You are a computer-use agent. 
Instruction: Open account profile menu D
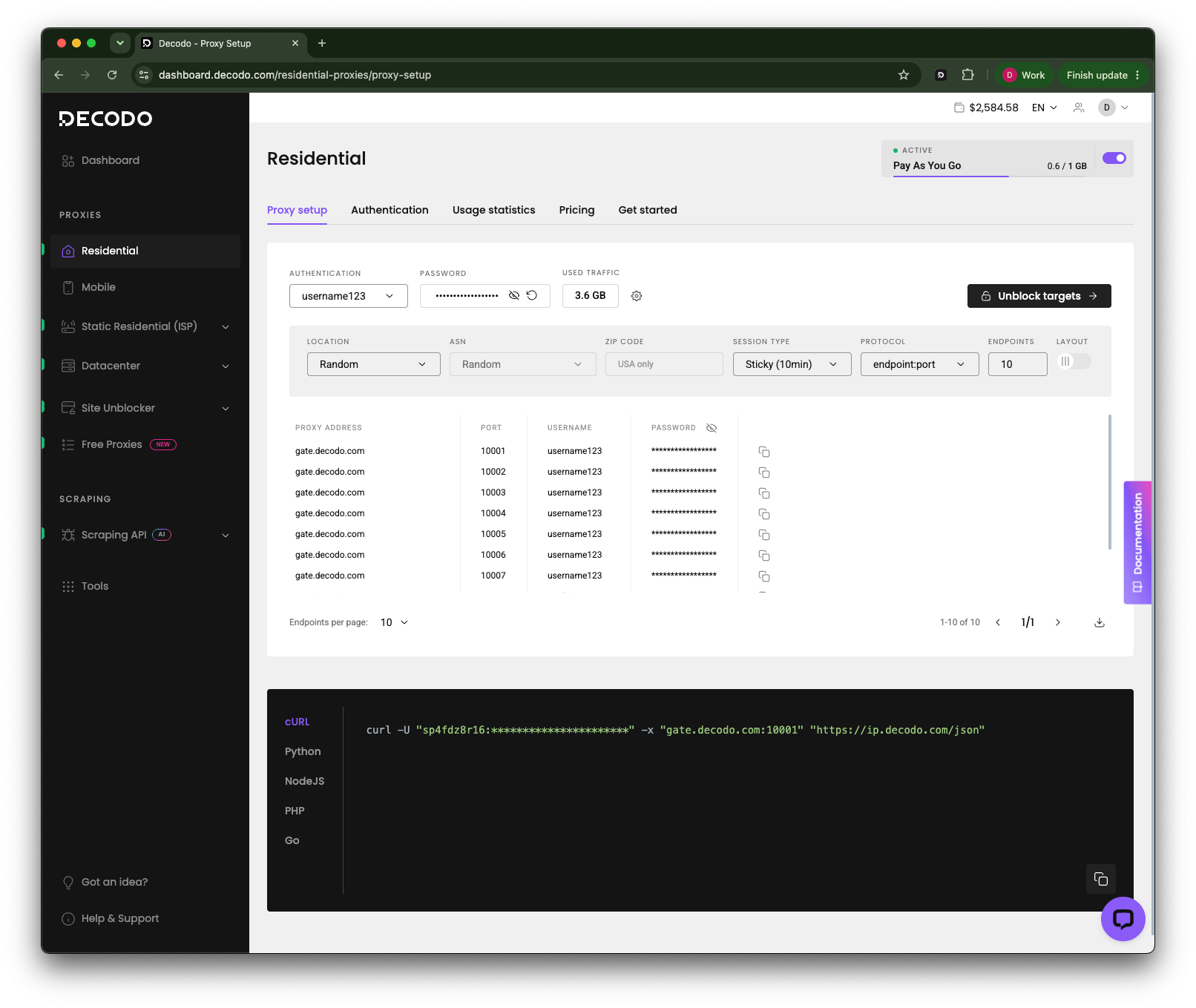point(1114,108)
